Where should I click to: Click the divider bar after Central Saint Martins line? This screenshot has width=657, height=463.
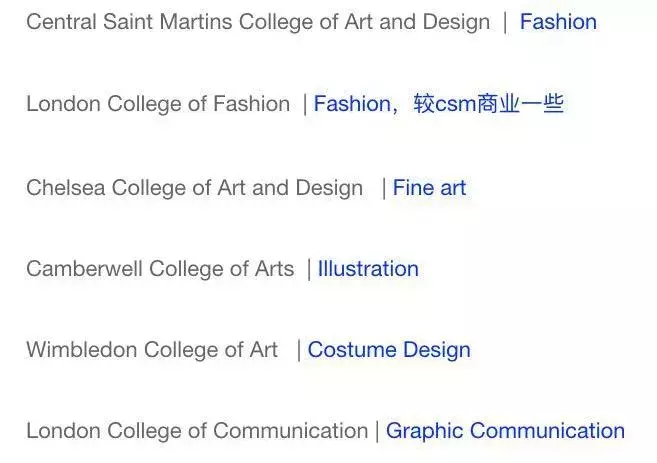pos(505,22)
